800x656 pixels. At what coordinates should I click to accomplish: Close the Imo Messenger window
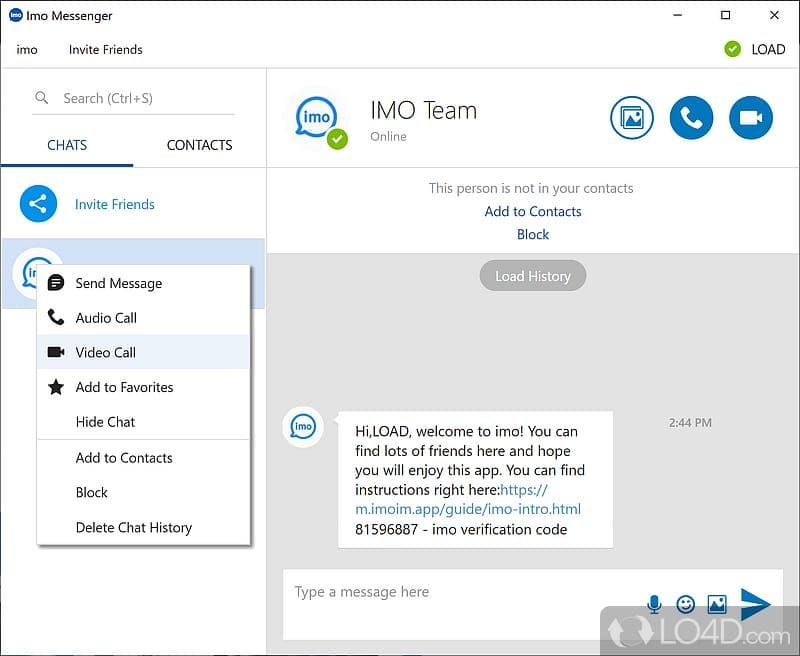[x=774, y=15]
